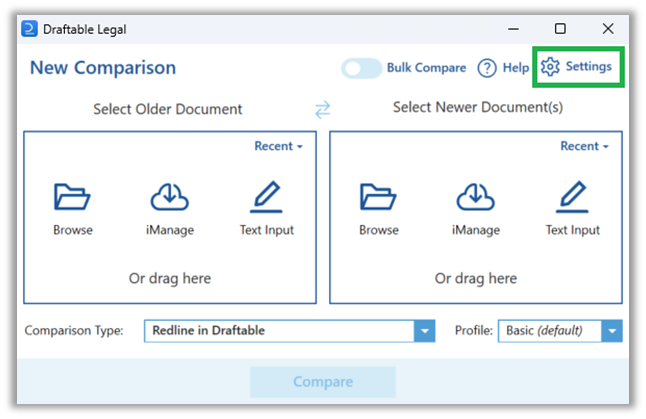
Task: Click the 'Select Older Document' heading
Action: [x=168, y=109]
